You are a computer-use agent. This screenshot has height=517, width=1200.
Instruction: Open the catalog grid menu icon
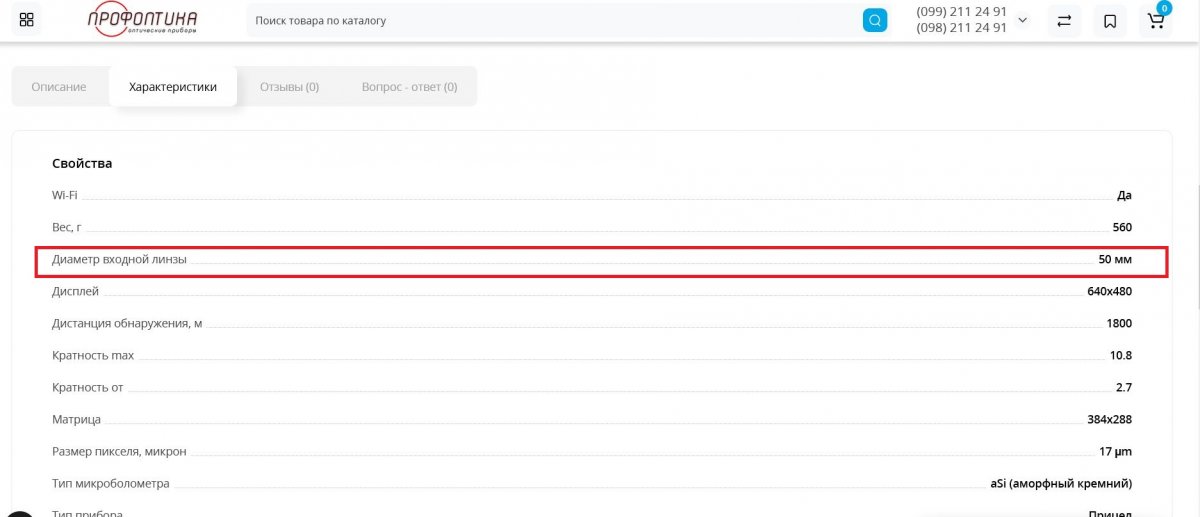tap(27, 20)
